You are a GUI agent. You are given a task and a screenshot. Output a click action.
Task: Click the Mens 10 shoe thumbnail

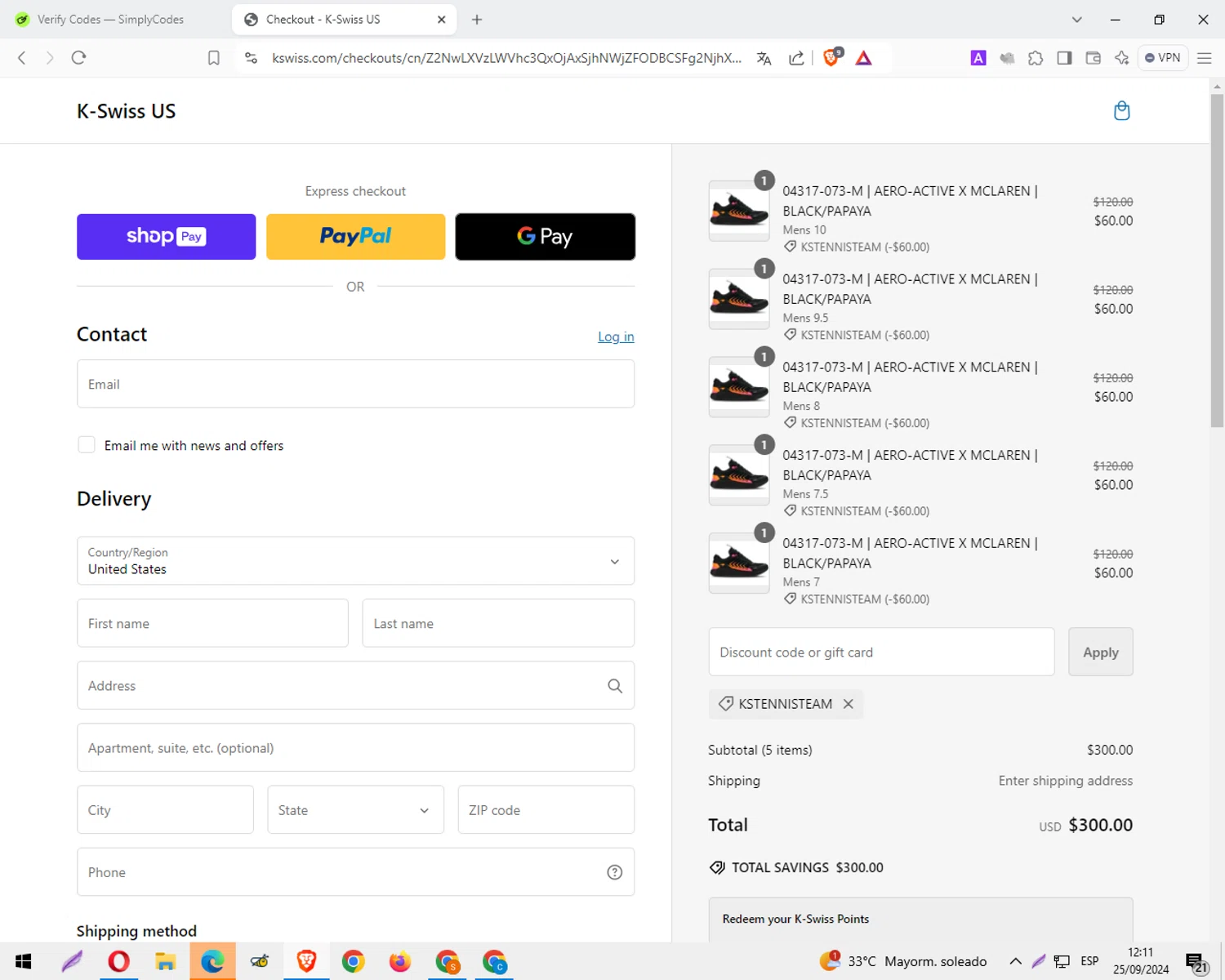coord(739,211)
